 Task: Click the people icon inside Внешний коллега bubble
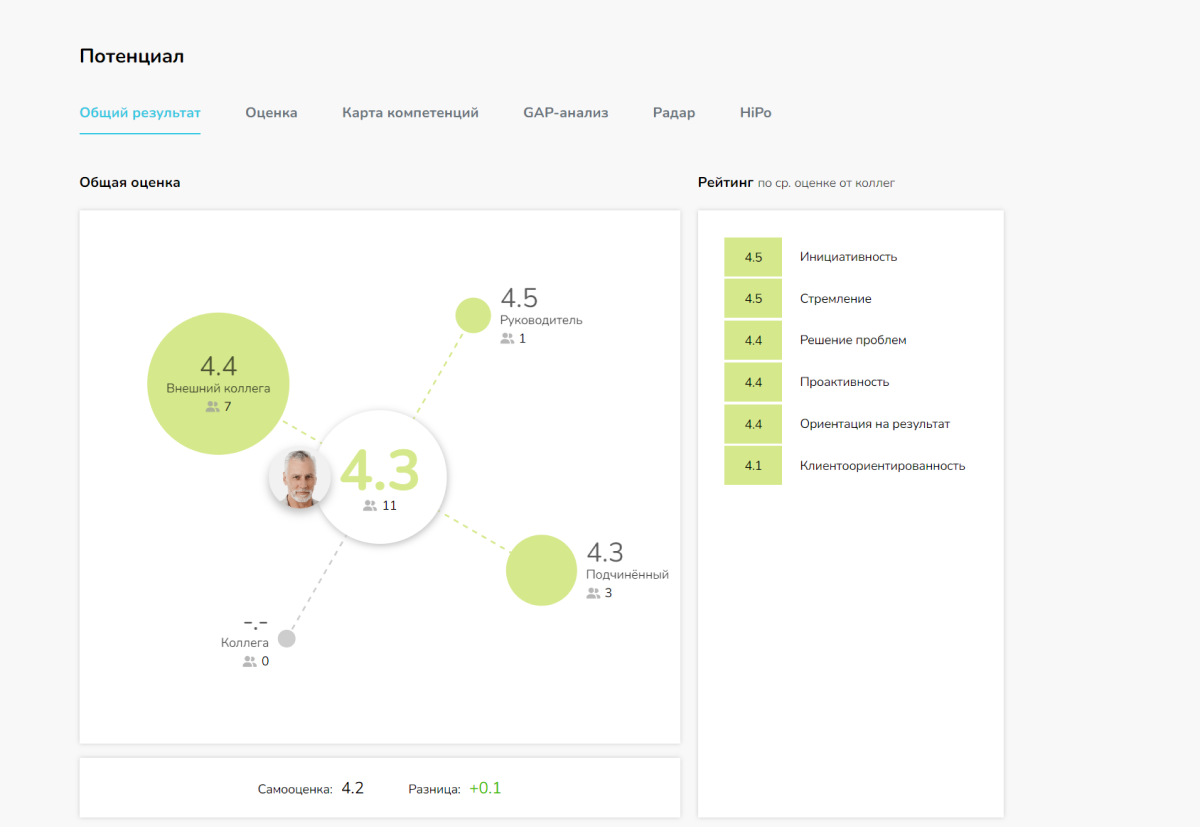pos(212,407)
